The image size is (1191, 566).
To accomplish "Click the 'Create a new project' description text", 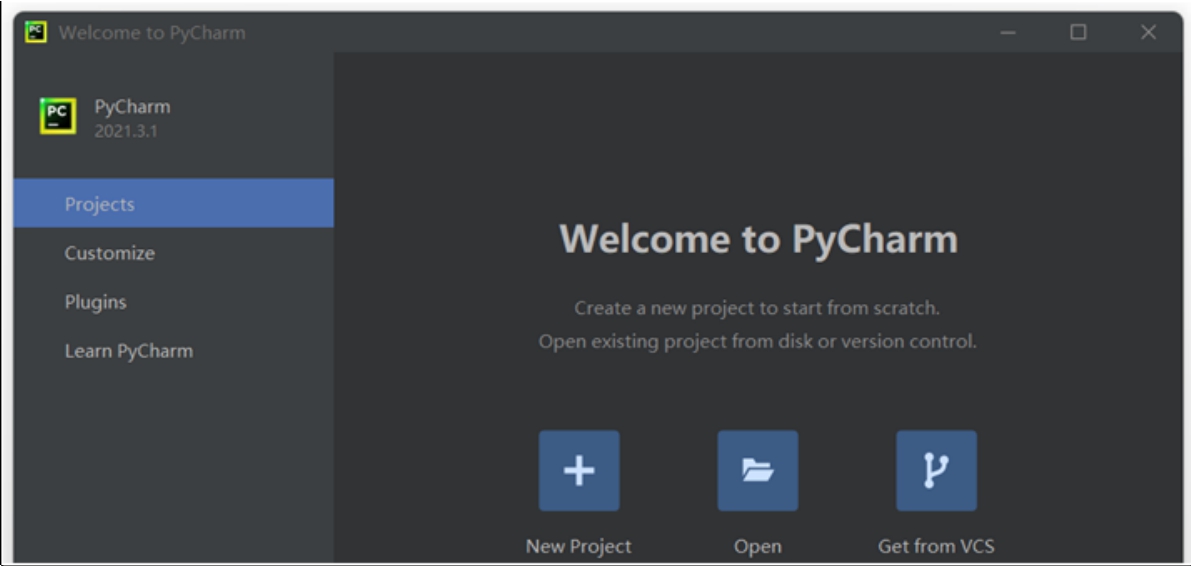I will 757,308.
